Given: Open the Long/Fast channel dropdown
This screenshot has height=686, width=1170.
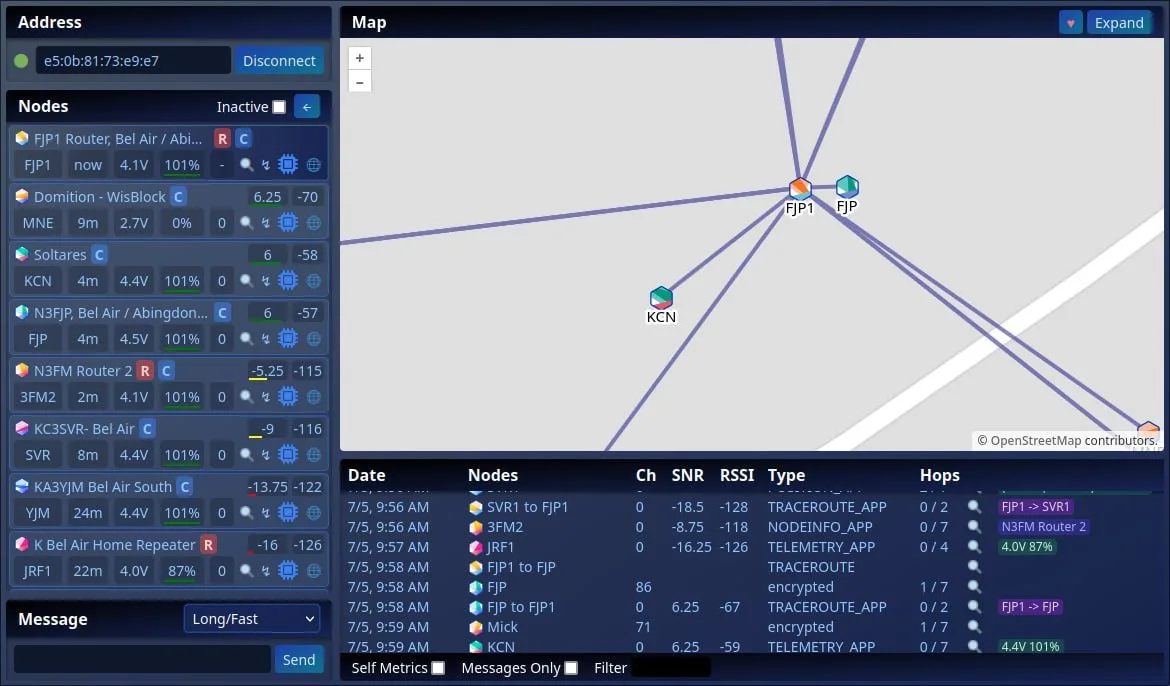Looking at the screenshot, I should (x=251, y=619).
